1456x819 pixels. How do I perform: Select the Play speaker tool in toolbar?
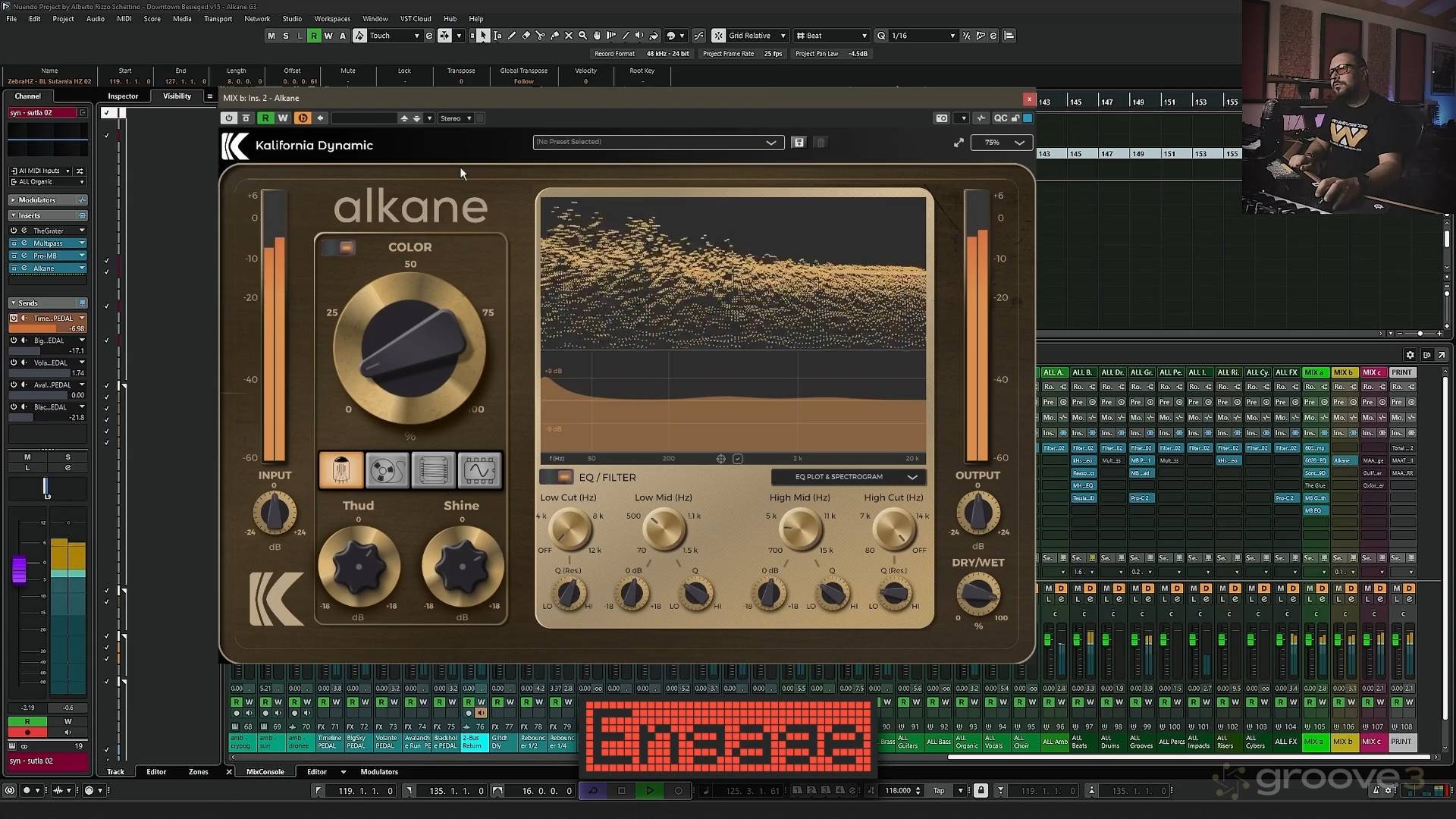pyautogui.click(x=639, y=36)
